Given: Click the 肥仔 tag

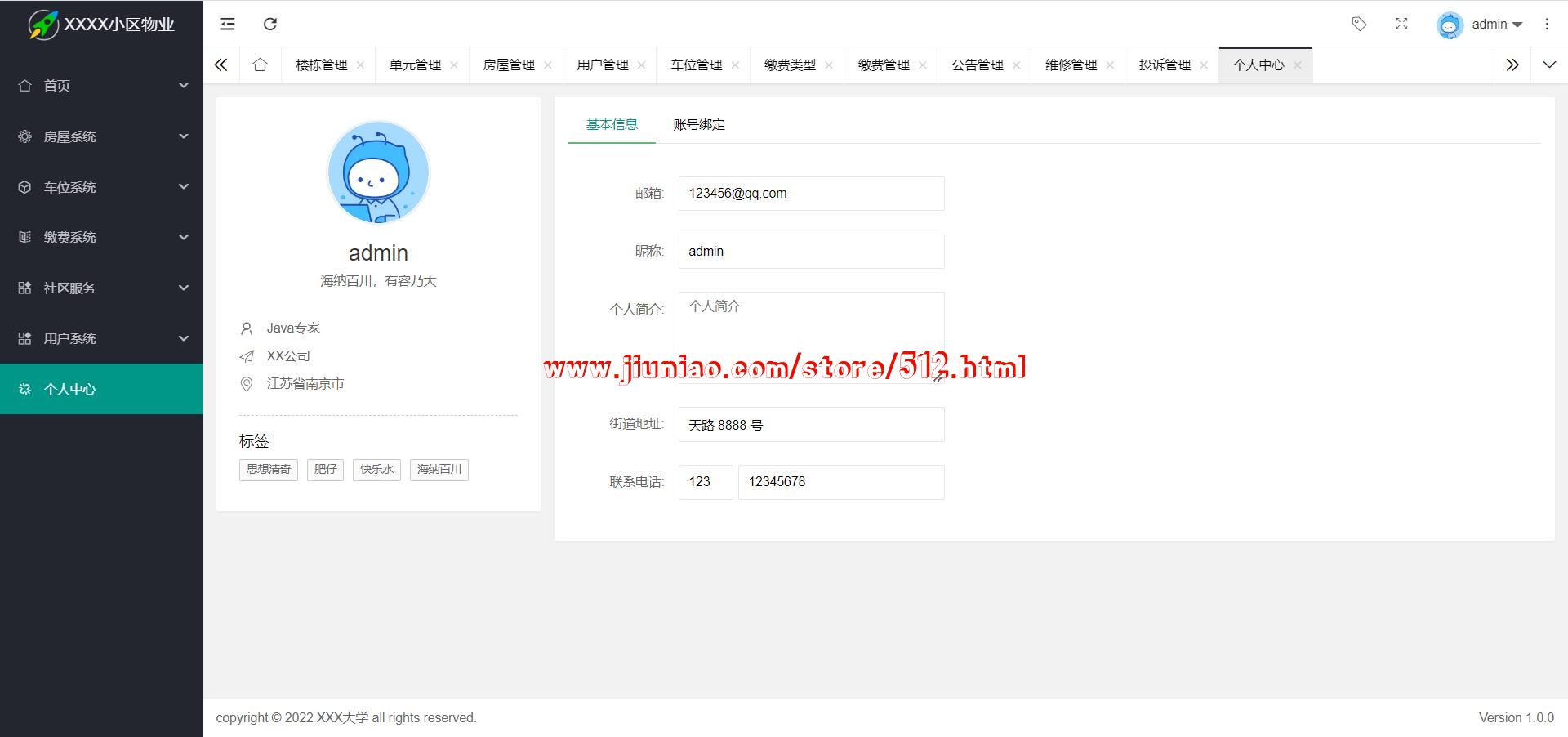Looking at the screenshot, I should 325,470.
